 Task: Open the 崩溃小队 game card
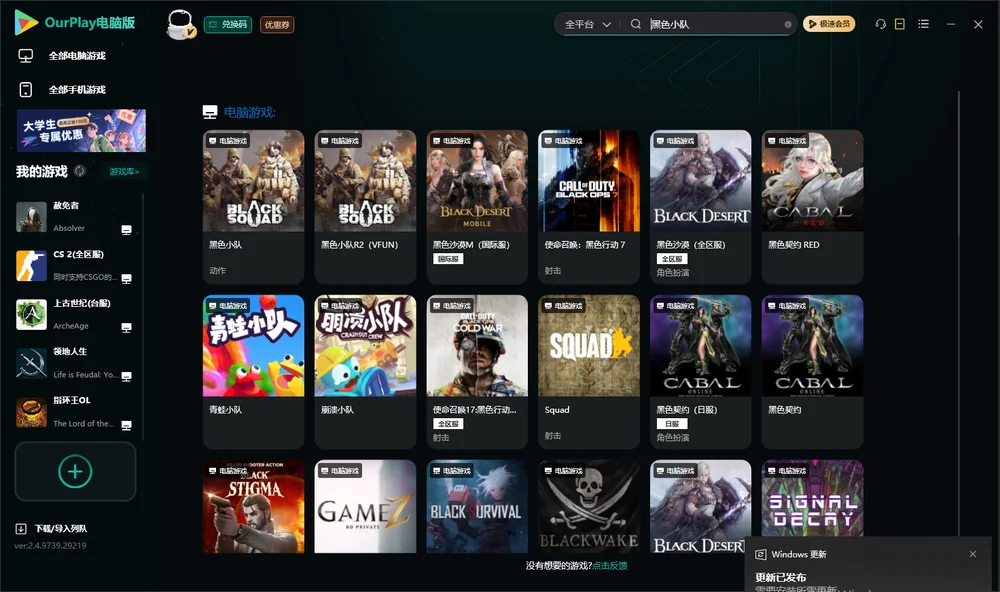pos(365,372)
